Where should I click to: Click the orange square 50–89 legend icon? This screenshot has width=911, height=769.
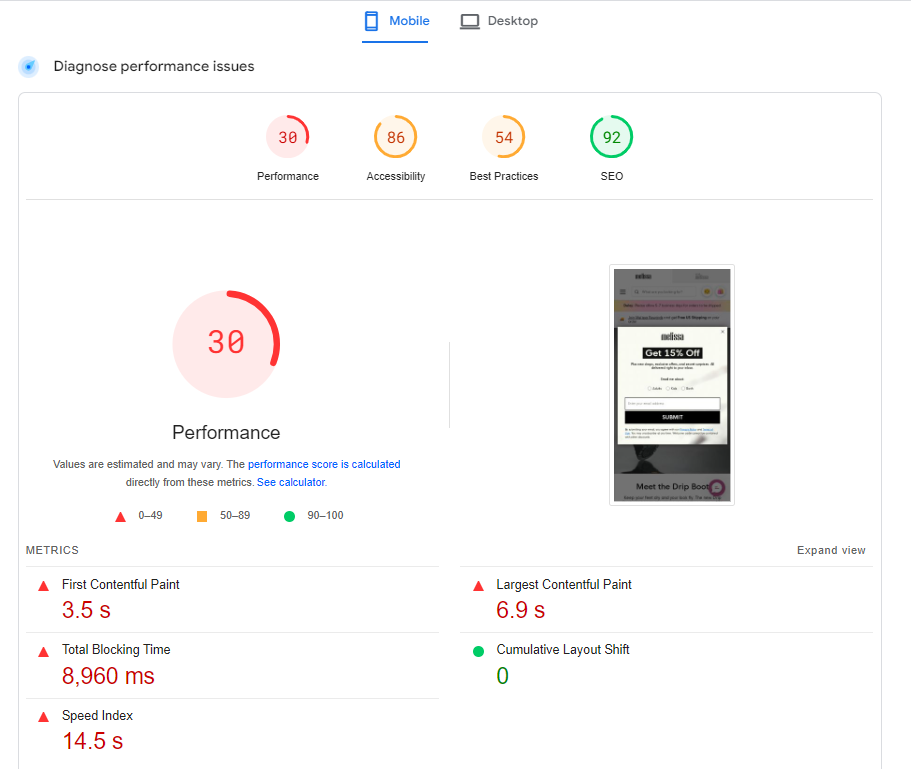tap(202, 516)
